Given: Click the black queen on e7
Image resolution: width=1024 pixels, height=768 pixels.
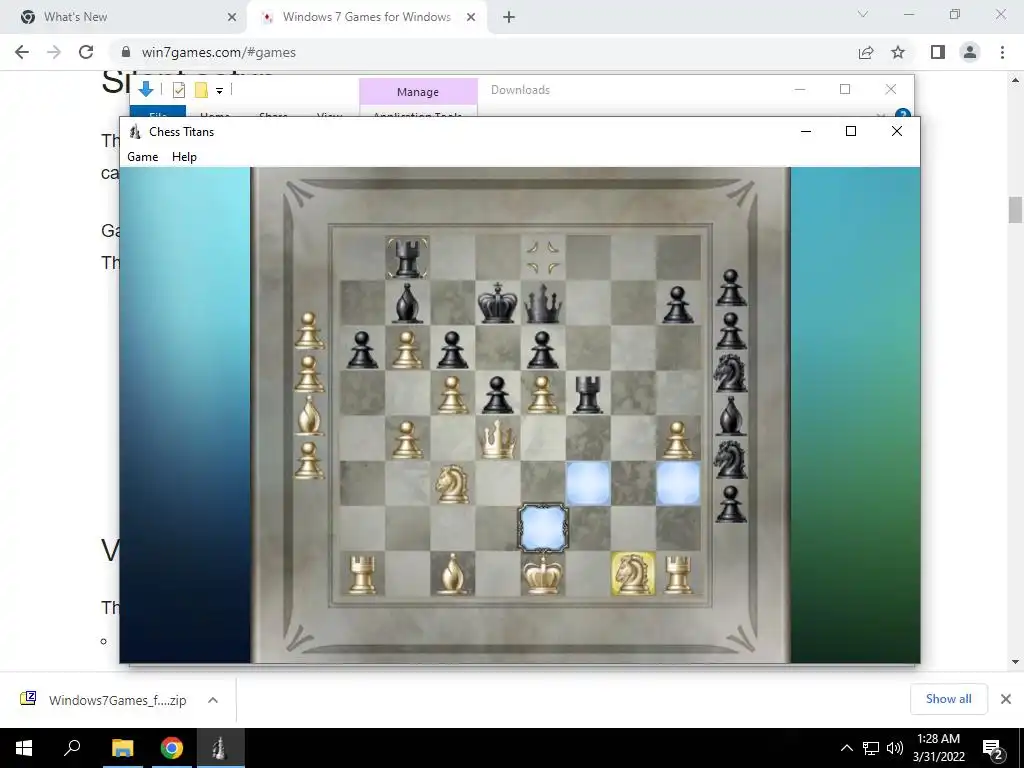Looking at the screenshot, I should point(543,304).
